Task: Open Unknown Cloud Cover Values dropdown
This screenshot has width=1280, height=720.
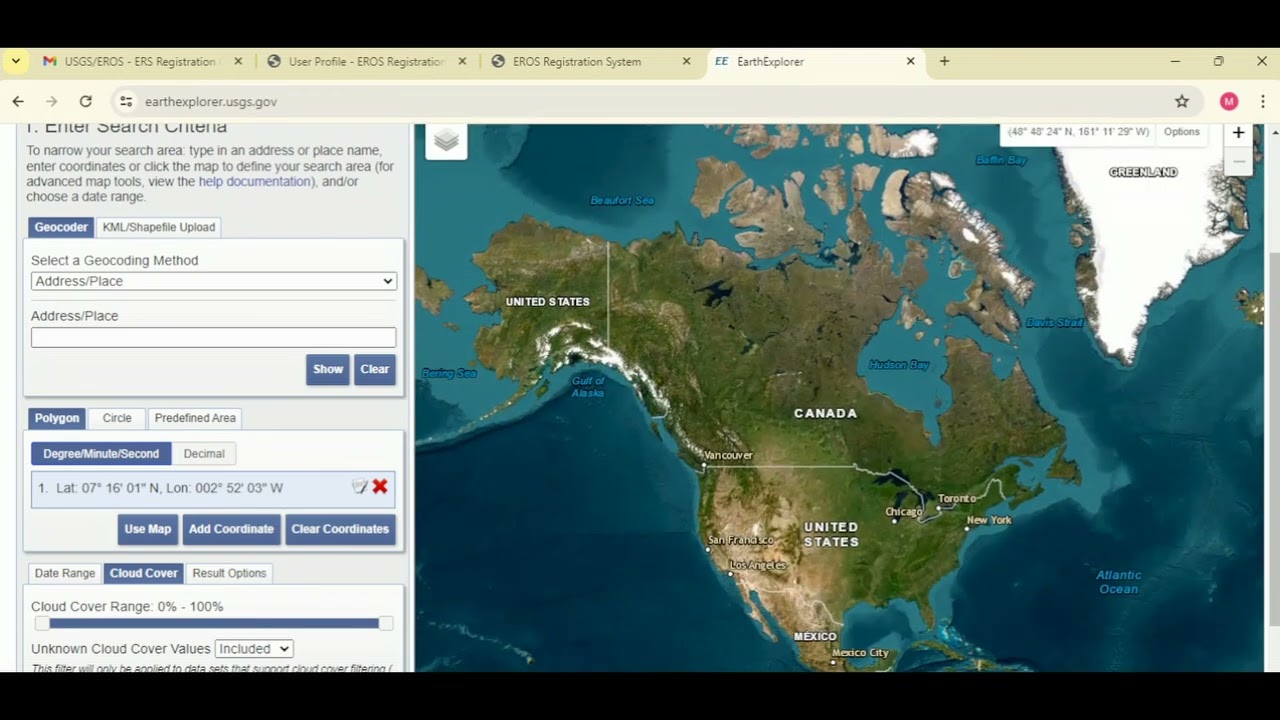Action: [x=254, y=649]
